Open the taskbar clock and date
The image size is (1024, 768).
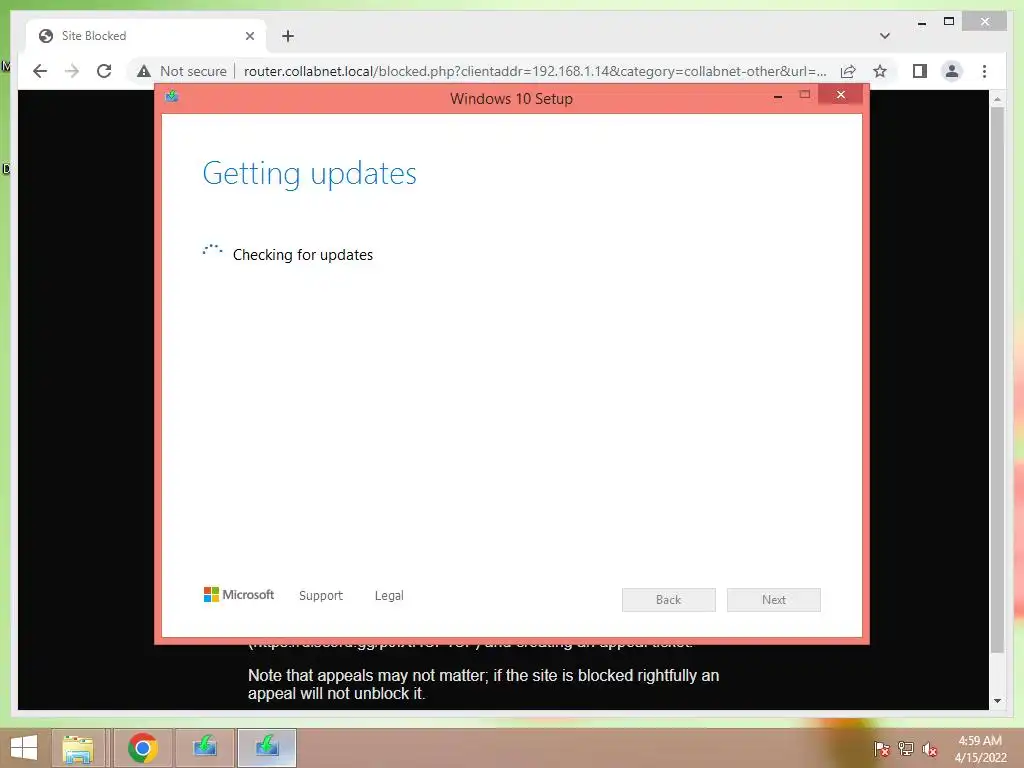click(x=980, y=749)
